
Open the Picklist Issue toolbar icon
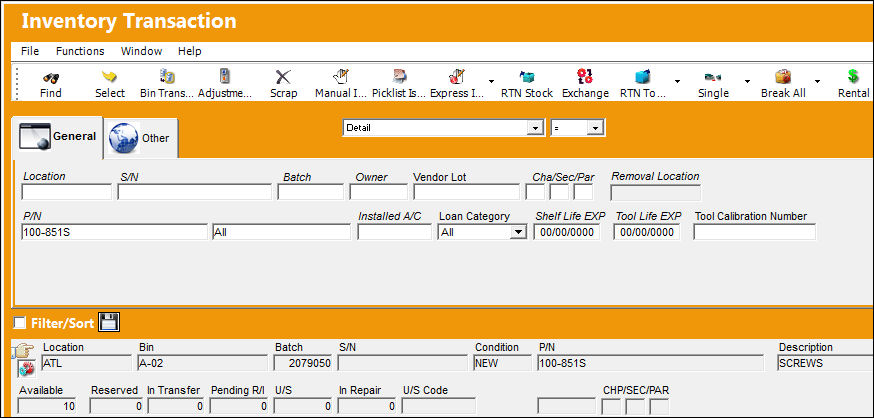[399, 76]
